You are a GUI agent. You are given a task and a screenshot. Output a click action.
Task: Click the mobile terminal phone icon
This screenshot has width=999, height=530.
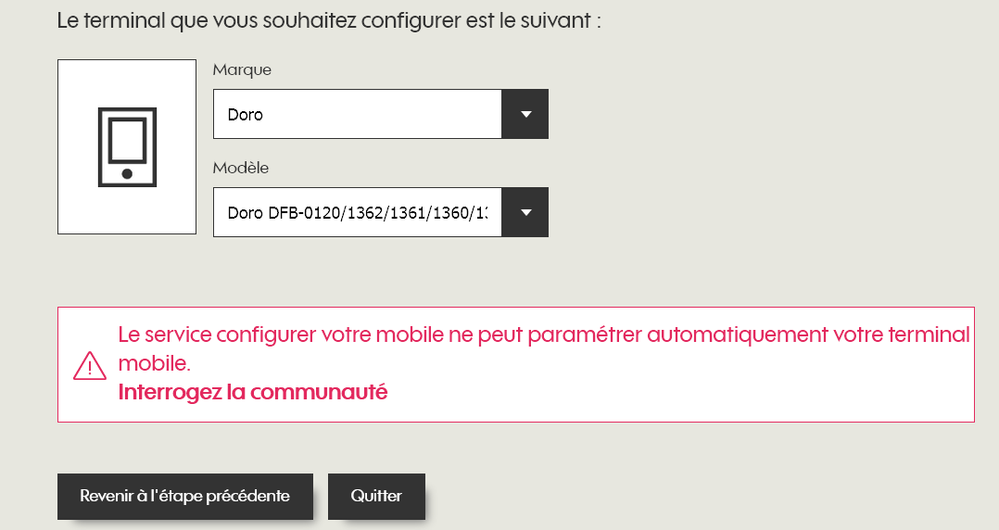[127, 147]
